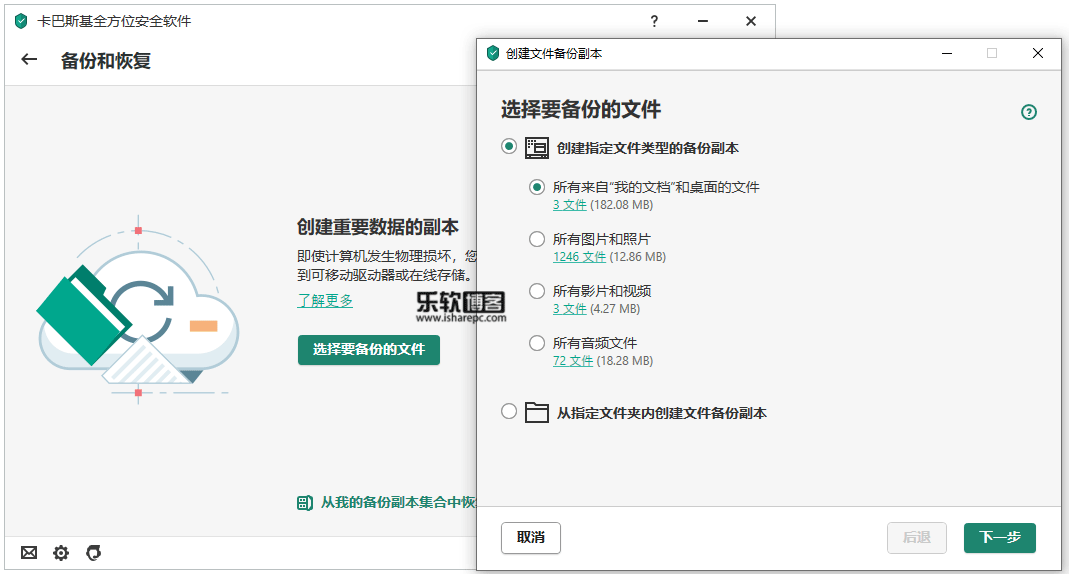Click the 了解更多 link
1069x574 pixels.
[x=325, y=300]
